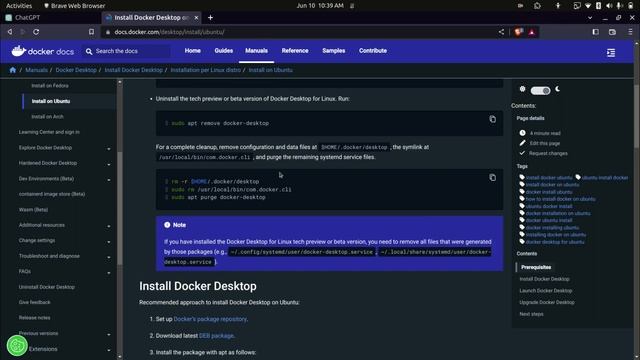Open the Contribute nav item
The width and height of the screenshot is (640, 360).
coord(373,51)
